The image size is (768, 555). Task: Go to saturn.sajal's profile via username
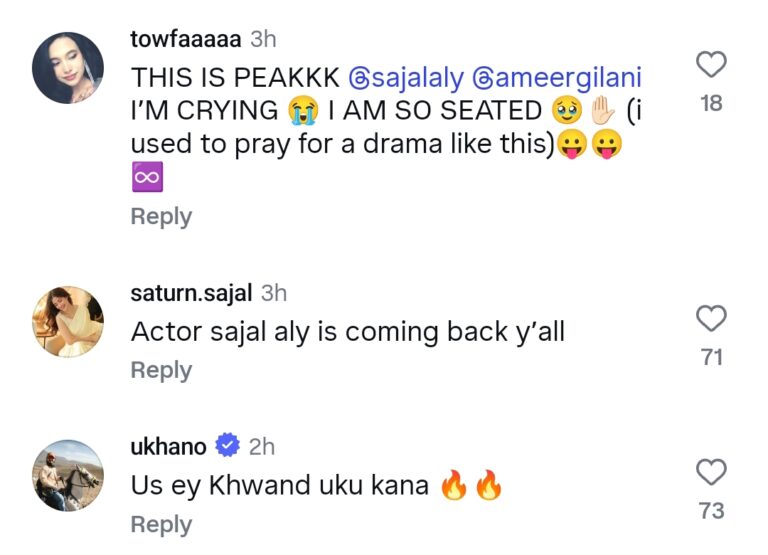[x=191, y=293]
